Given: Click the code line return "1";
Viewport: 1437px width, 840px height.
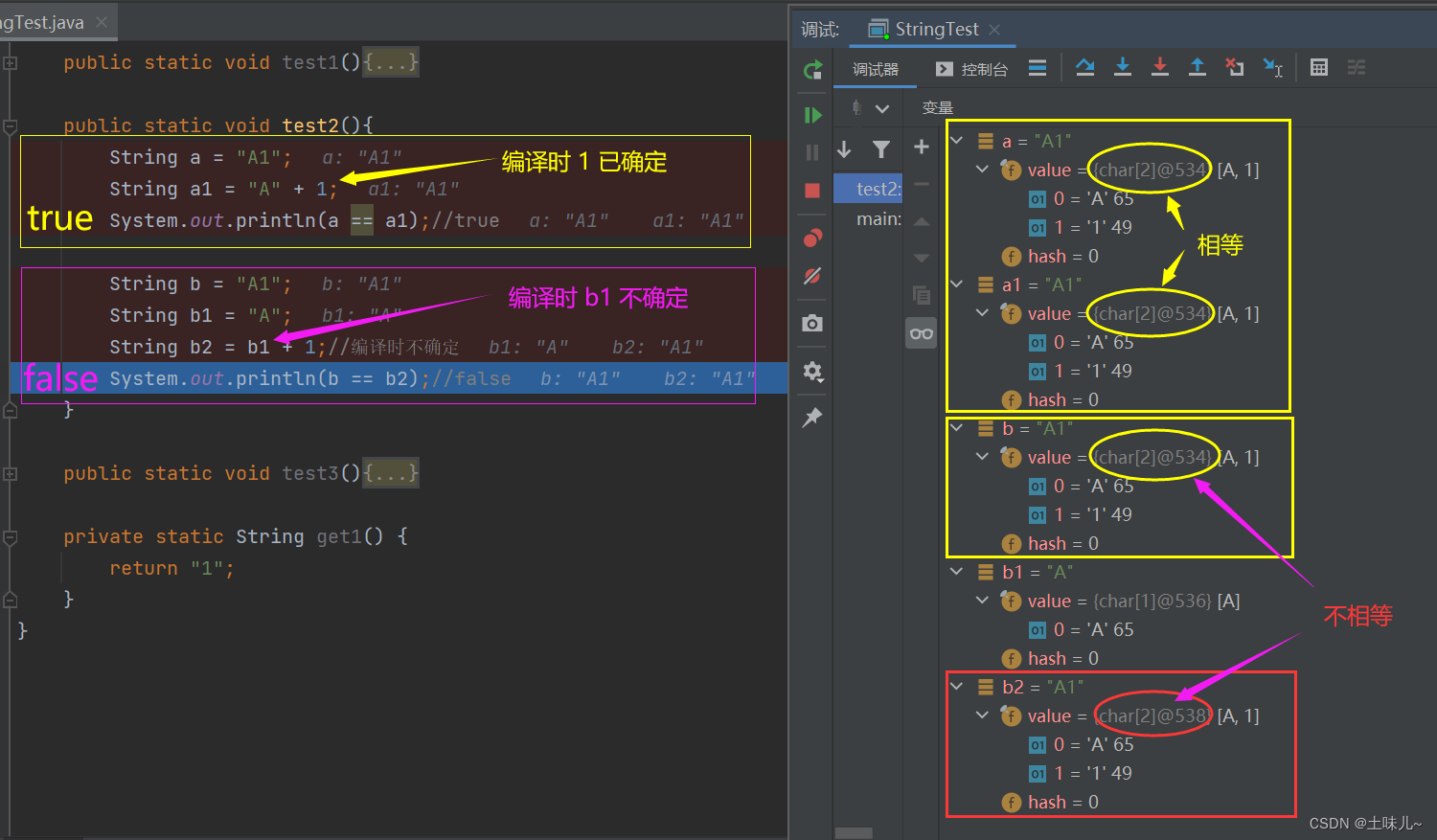Looking at the screenshot, I should 172,569.
